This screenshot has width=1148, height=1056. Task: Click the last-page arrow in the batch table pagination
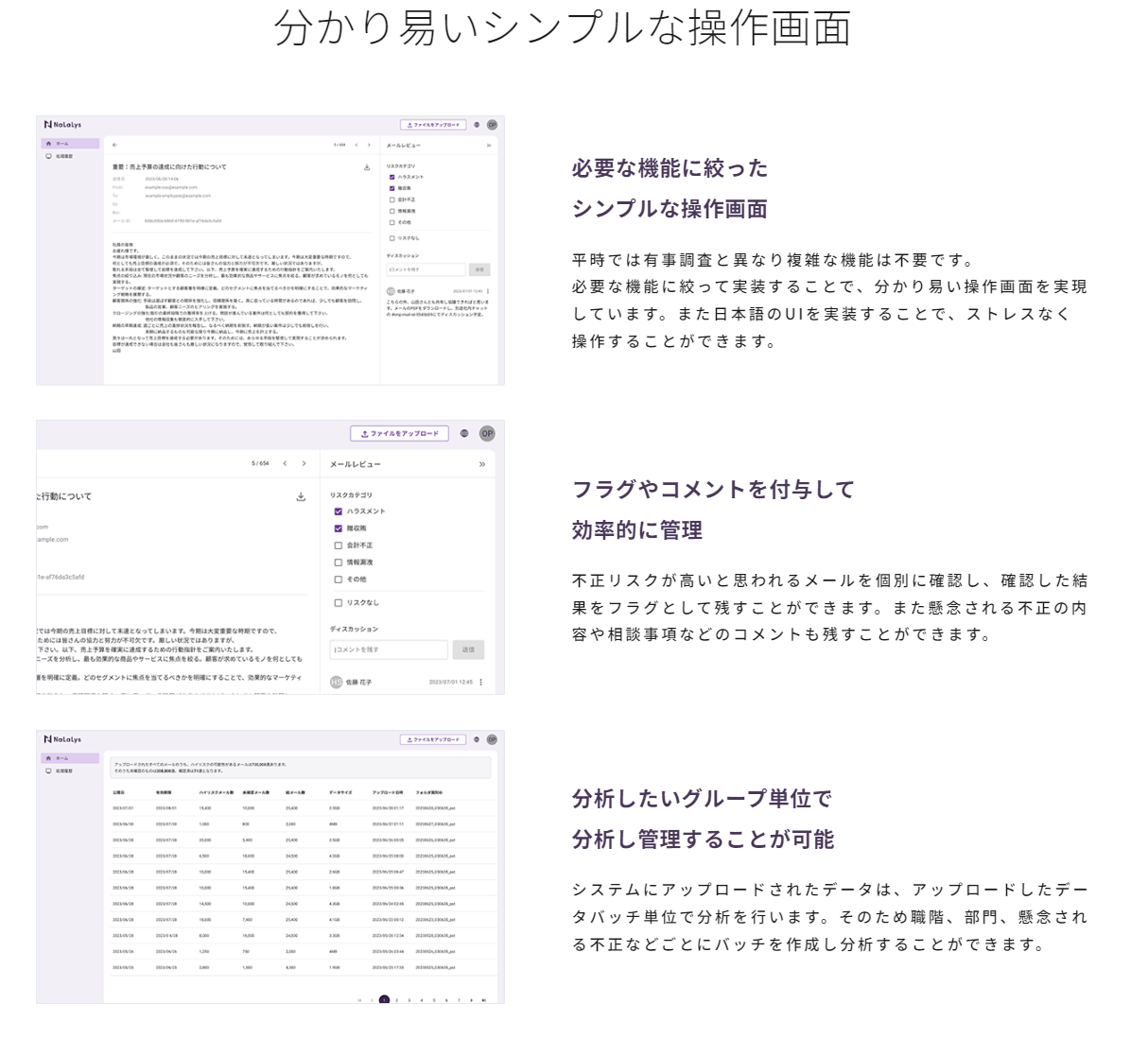coord(483,999)
